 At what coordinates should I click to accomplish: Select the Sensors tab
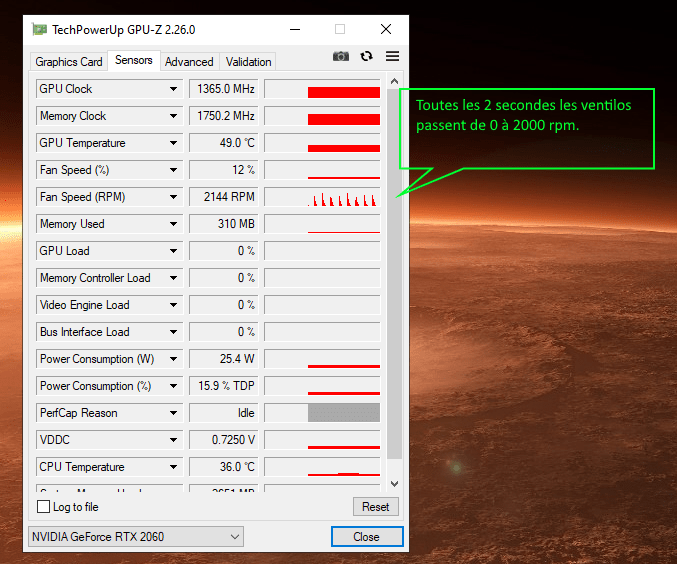tap(134, 60)
